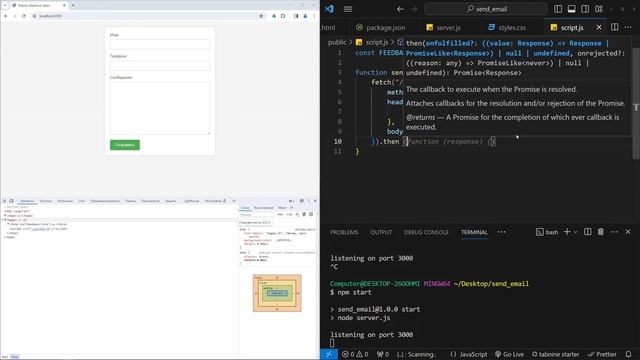Close the DevTools panel
The width and height of the screenshot is (640, 360).
click(315, 201)
